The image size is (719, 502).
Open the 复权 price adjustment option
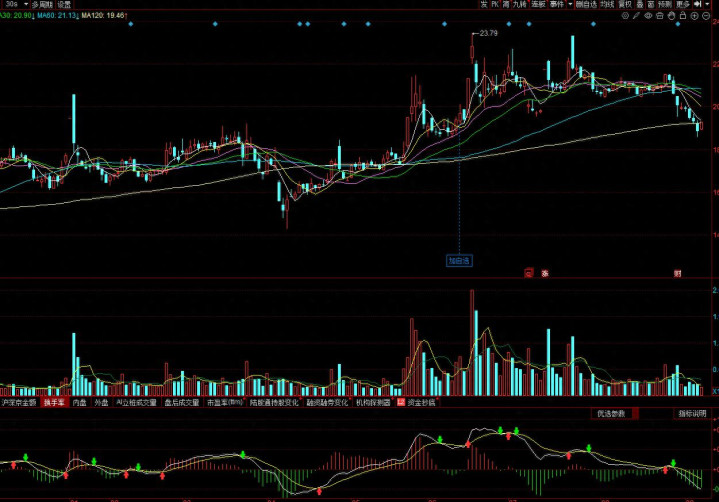tap(625, 4)
